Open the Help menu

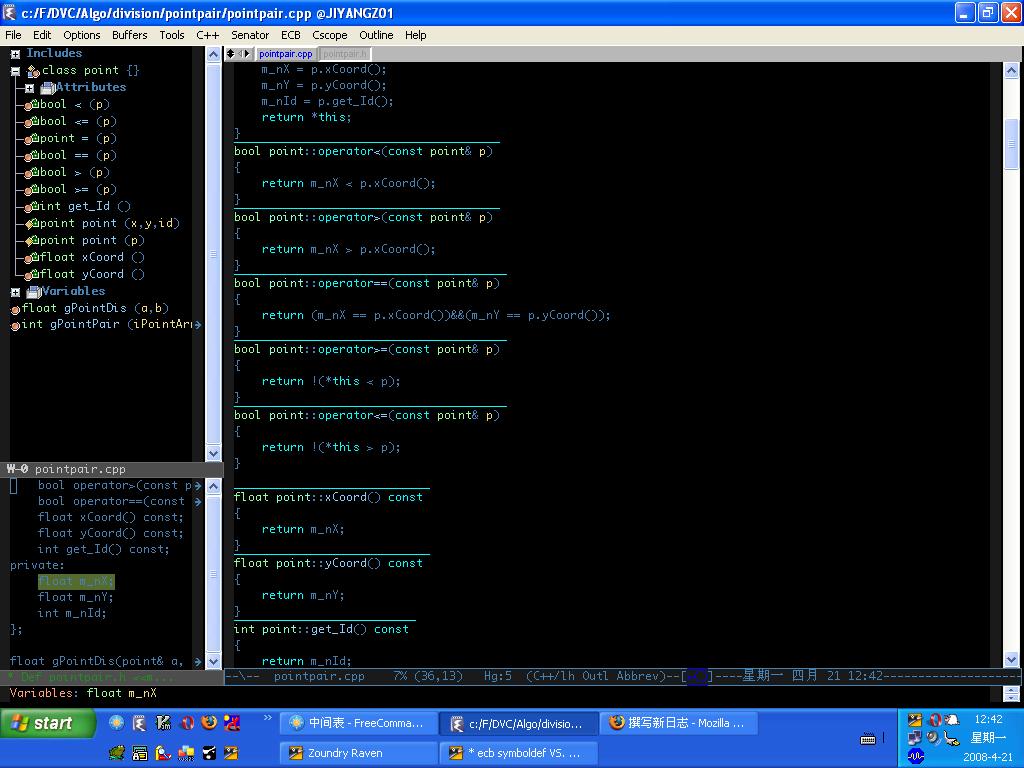(415, 35)
